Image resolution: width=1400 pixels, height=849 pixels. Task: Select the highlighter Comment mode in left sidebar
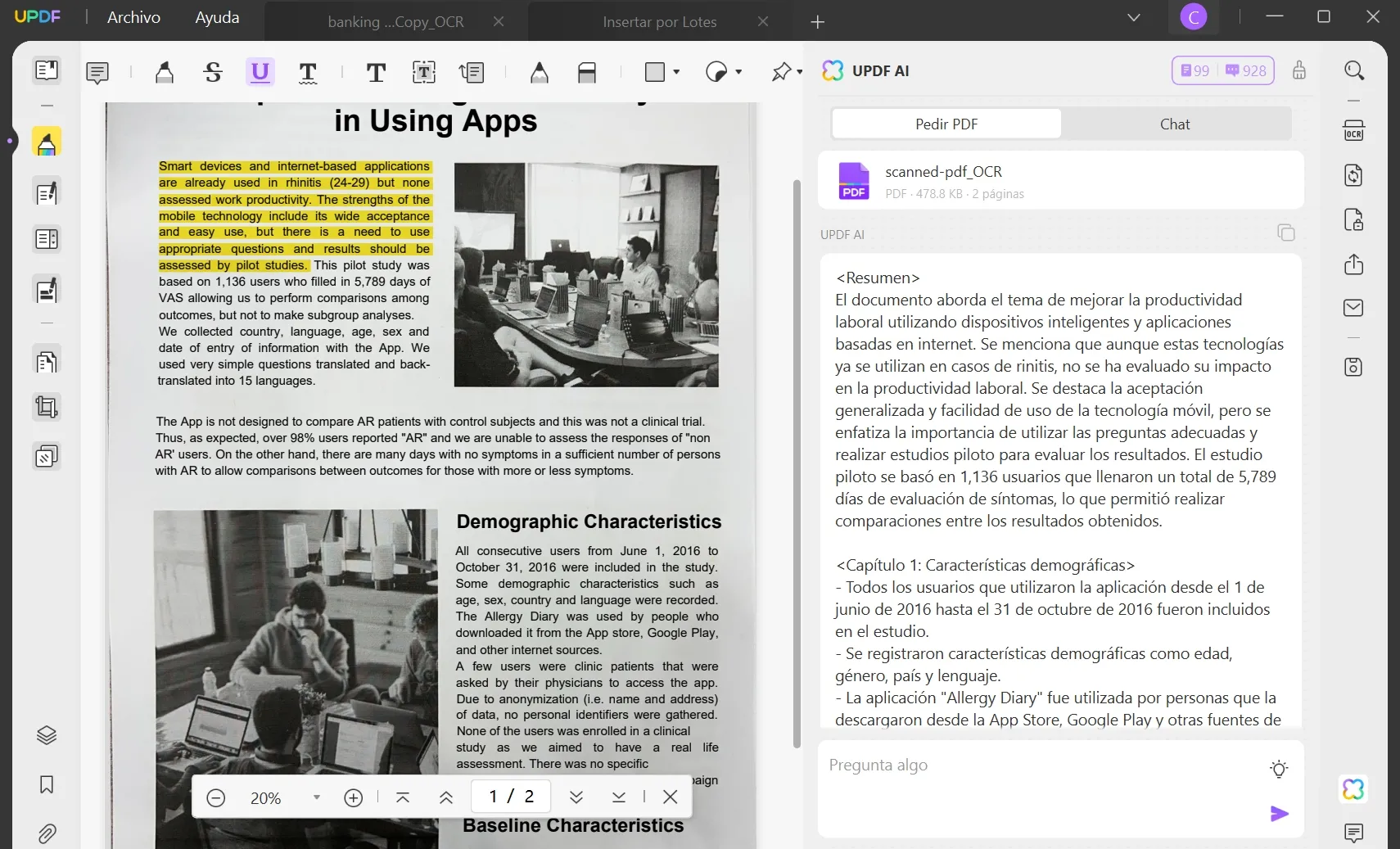click(x=47, y=142)
